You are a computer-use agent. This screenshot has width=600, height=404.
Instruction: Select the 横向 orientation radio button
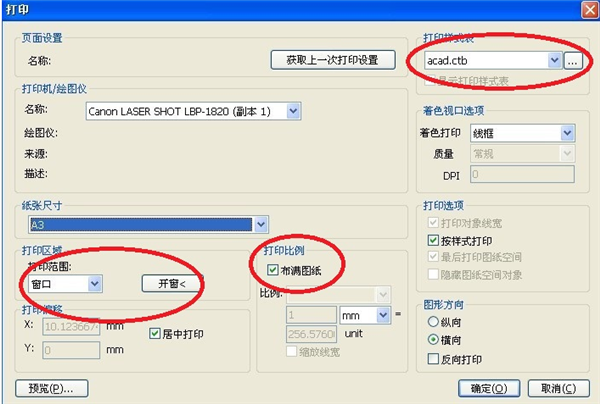click(x=433, y=339)
